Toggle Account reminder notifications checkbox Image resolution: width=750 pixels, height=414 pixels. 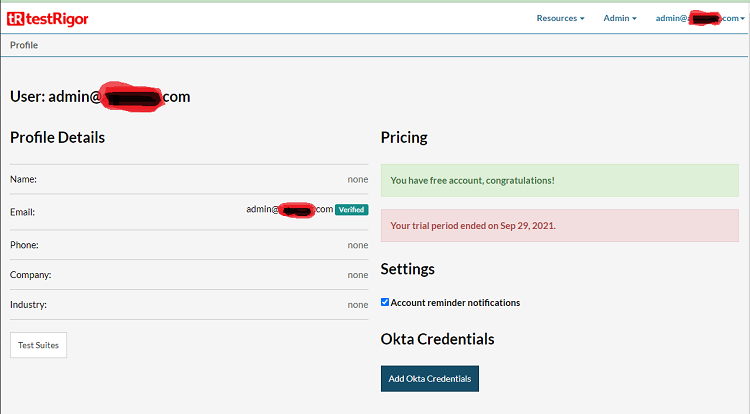[x=386, y=302]
